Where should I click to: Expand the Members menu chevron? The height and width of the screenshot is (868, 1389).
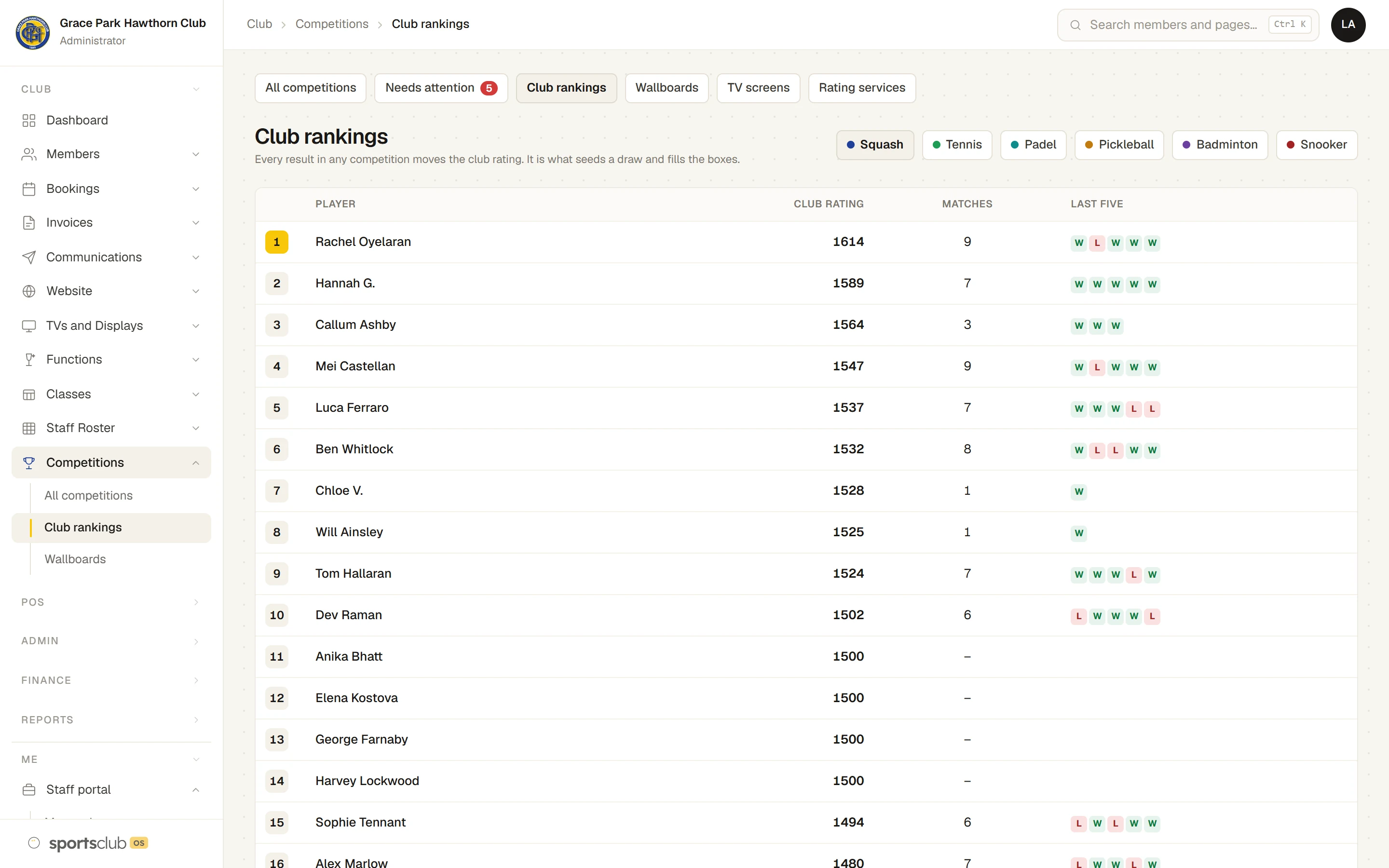point(196,154)
